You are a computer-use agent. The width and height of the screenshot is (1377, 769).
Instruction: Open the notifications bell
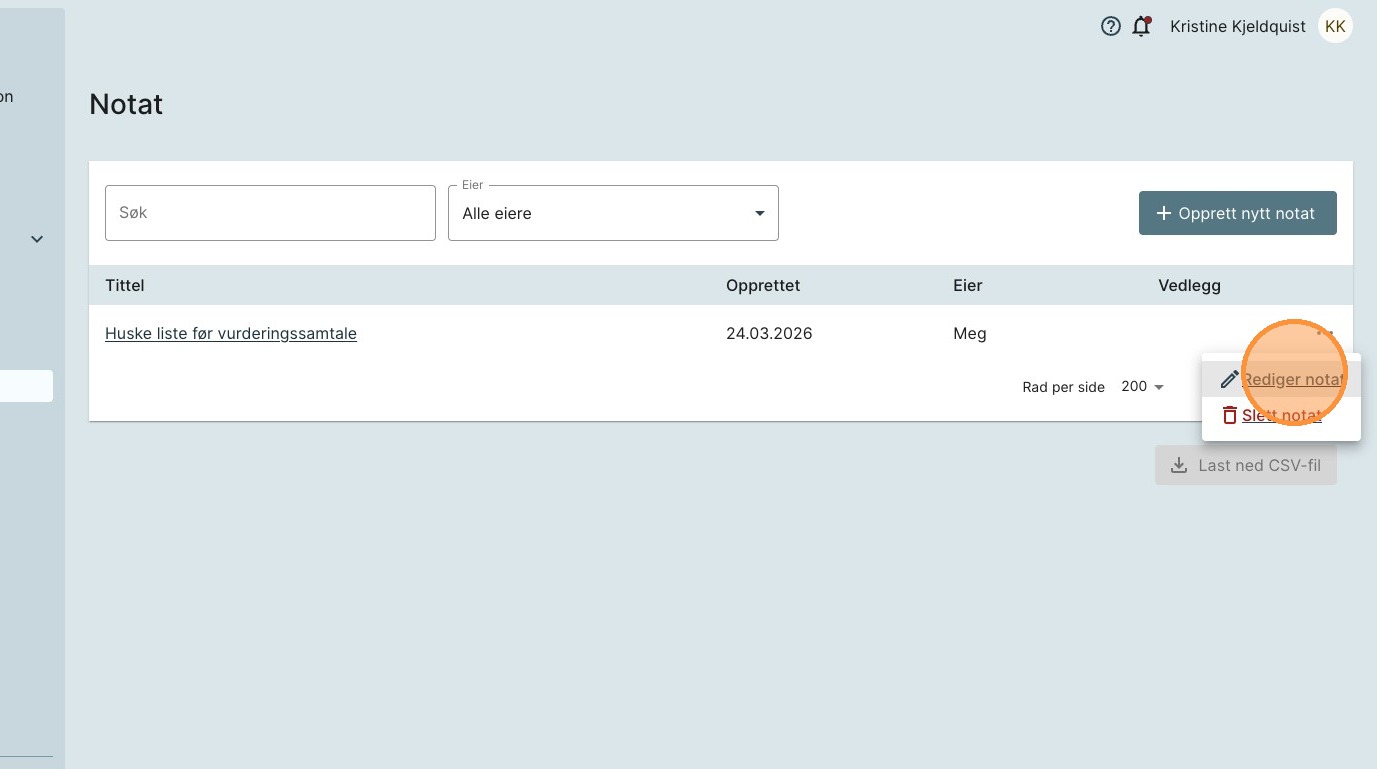[x=1141, y=27]
